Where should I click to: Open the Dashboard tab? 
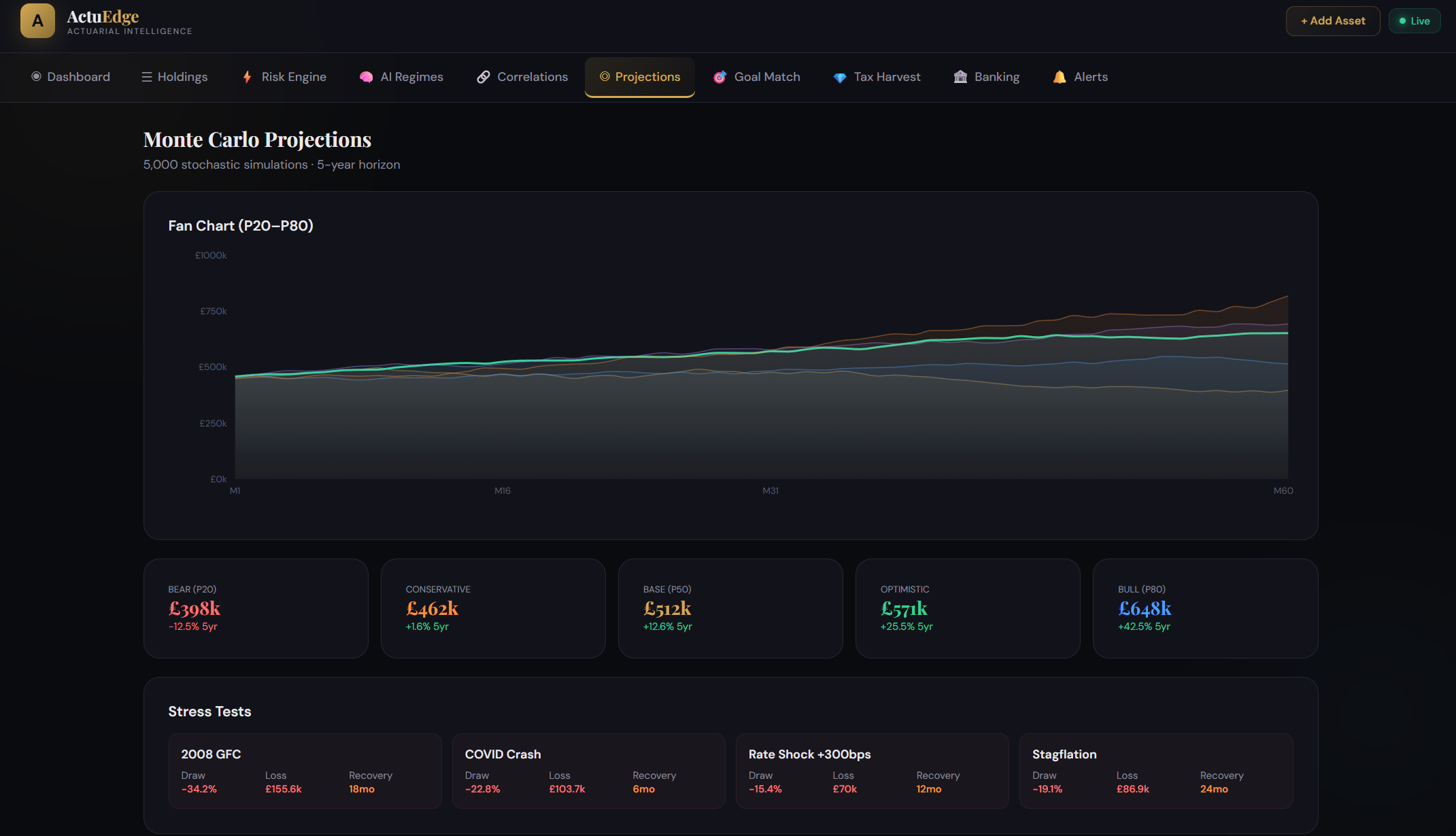coord(71,77)
